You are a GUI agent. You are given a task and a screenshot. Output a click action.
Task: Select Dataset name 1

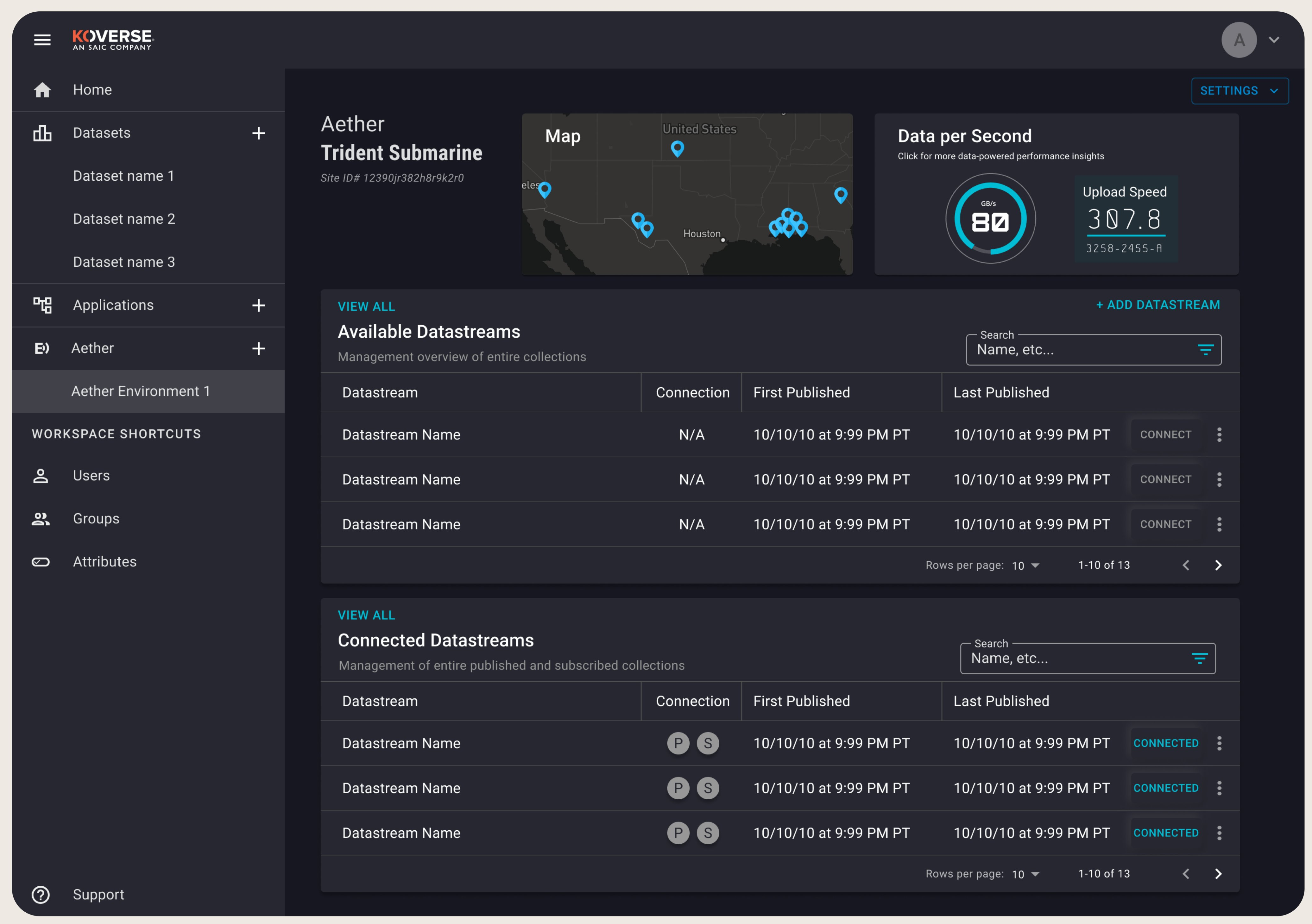(x=123, y=176)
